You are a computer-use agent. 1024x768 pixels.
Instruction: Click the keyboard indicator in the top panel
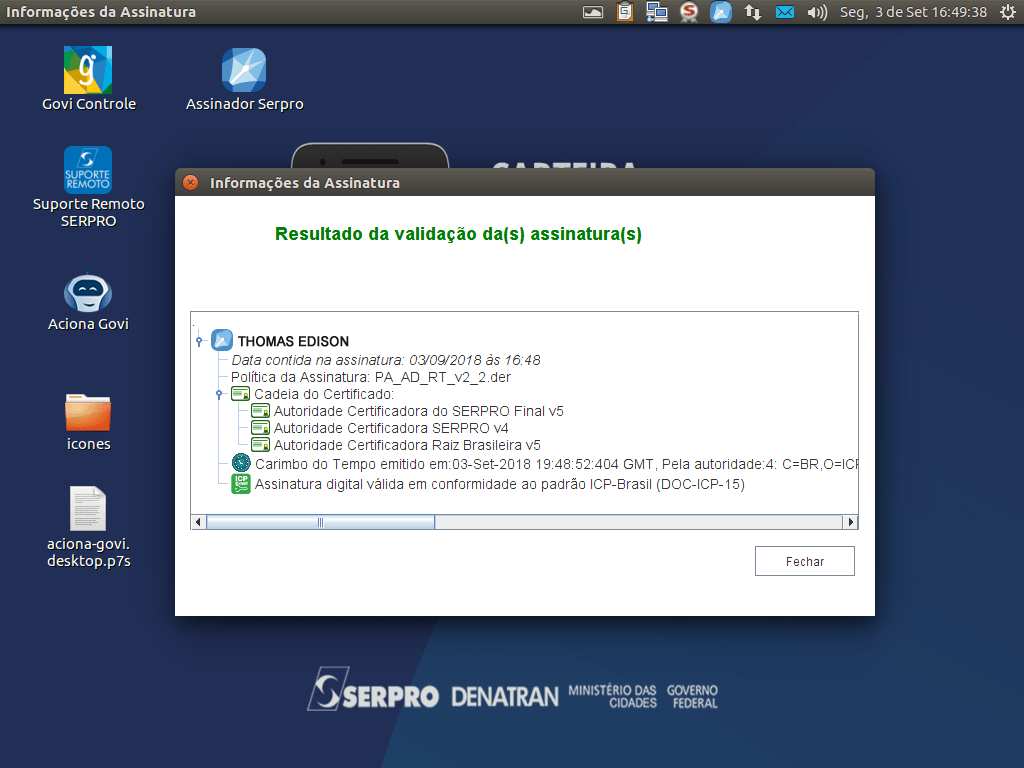pos(593,12)
